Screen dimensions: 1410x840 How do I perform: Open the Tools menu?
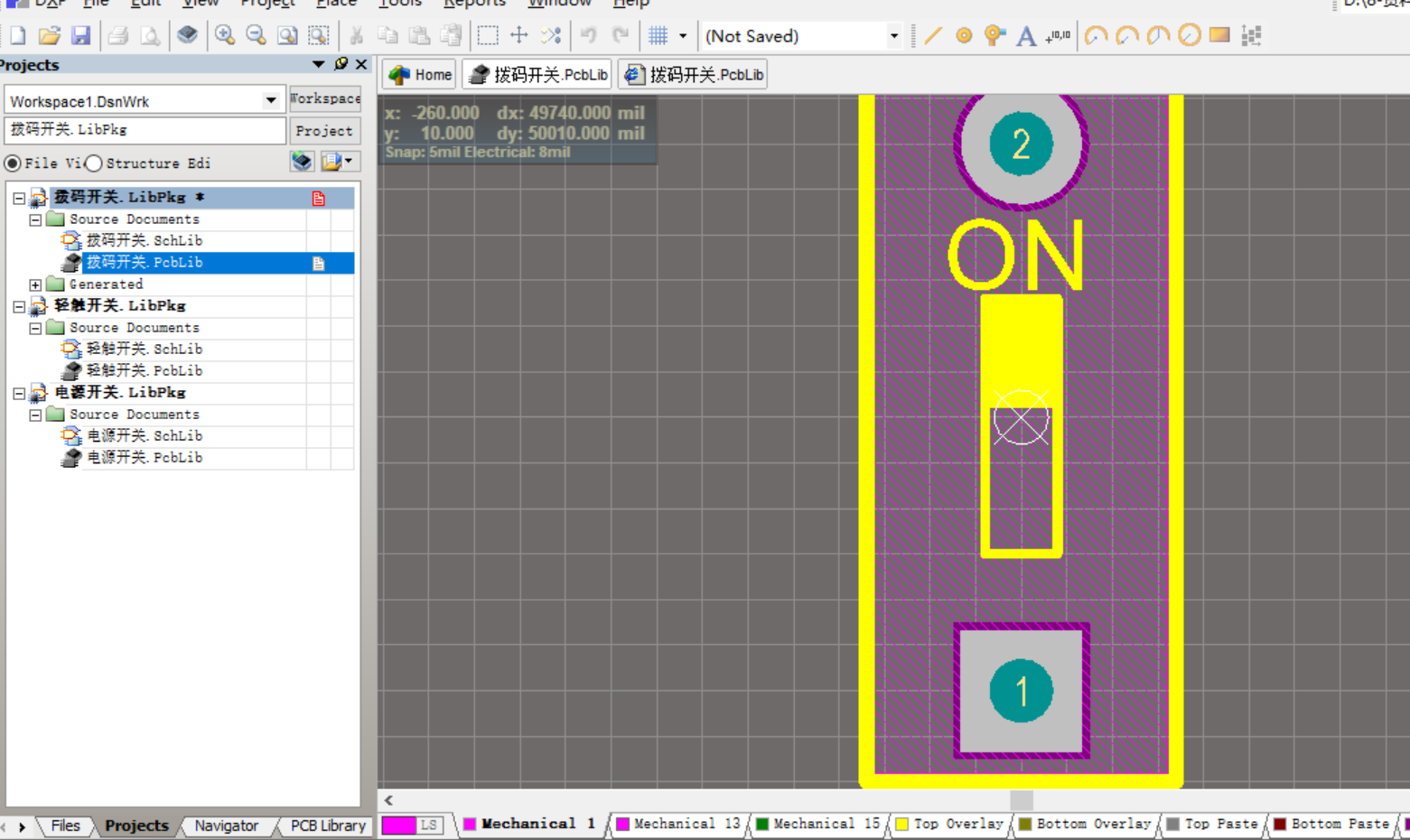pos(399,4)
